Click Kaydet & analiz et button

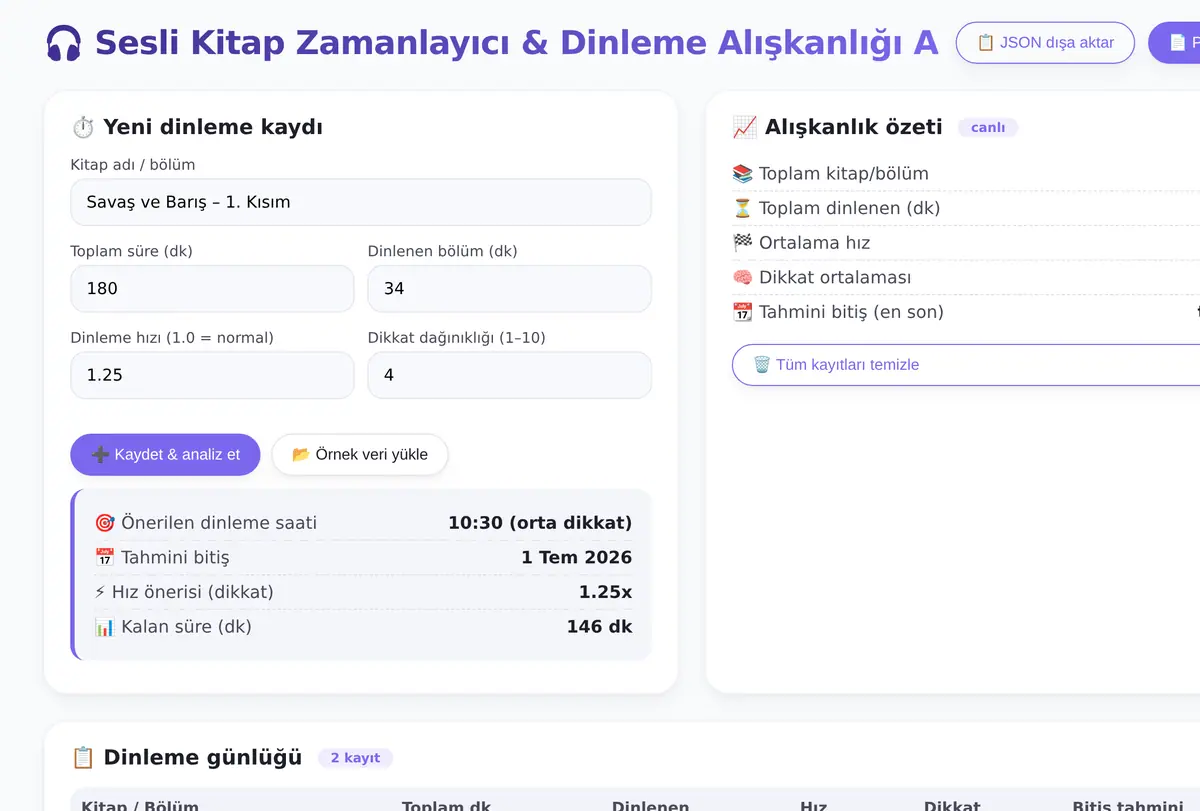[165, 454]
